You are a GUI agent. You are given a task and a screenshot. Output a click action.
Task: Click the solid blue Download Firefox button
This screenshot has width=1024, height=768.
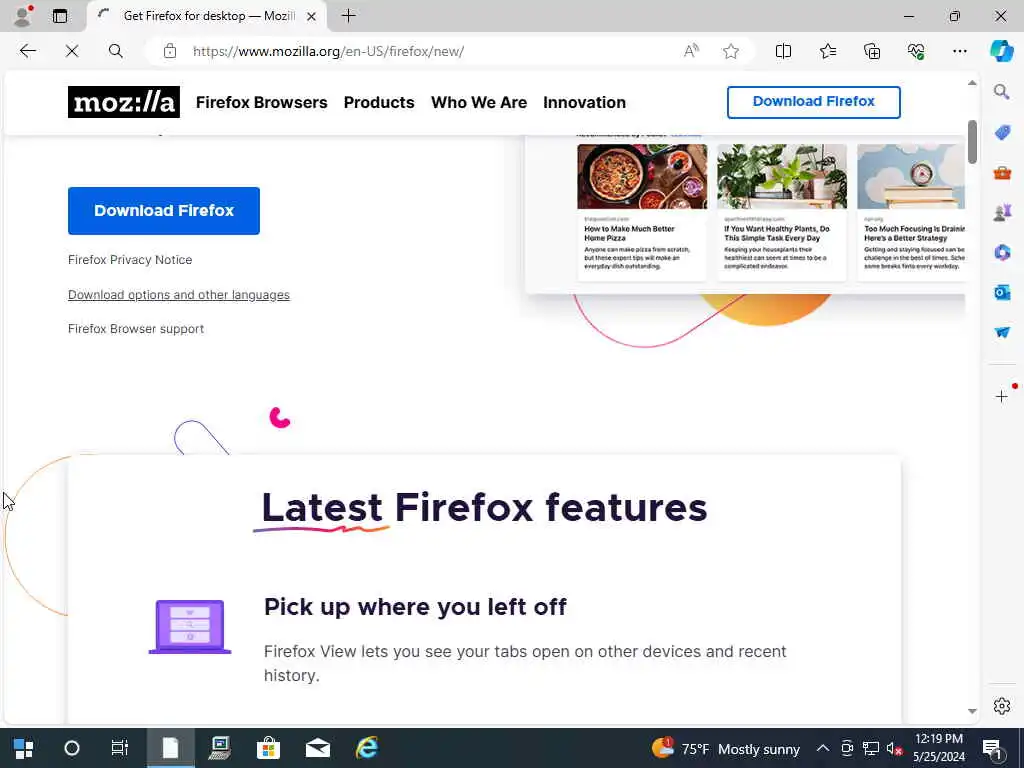coord(164,210)
